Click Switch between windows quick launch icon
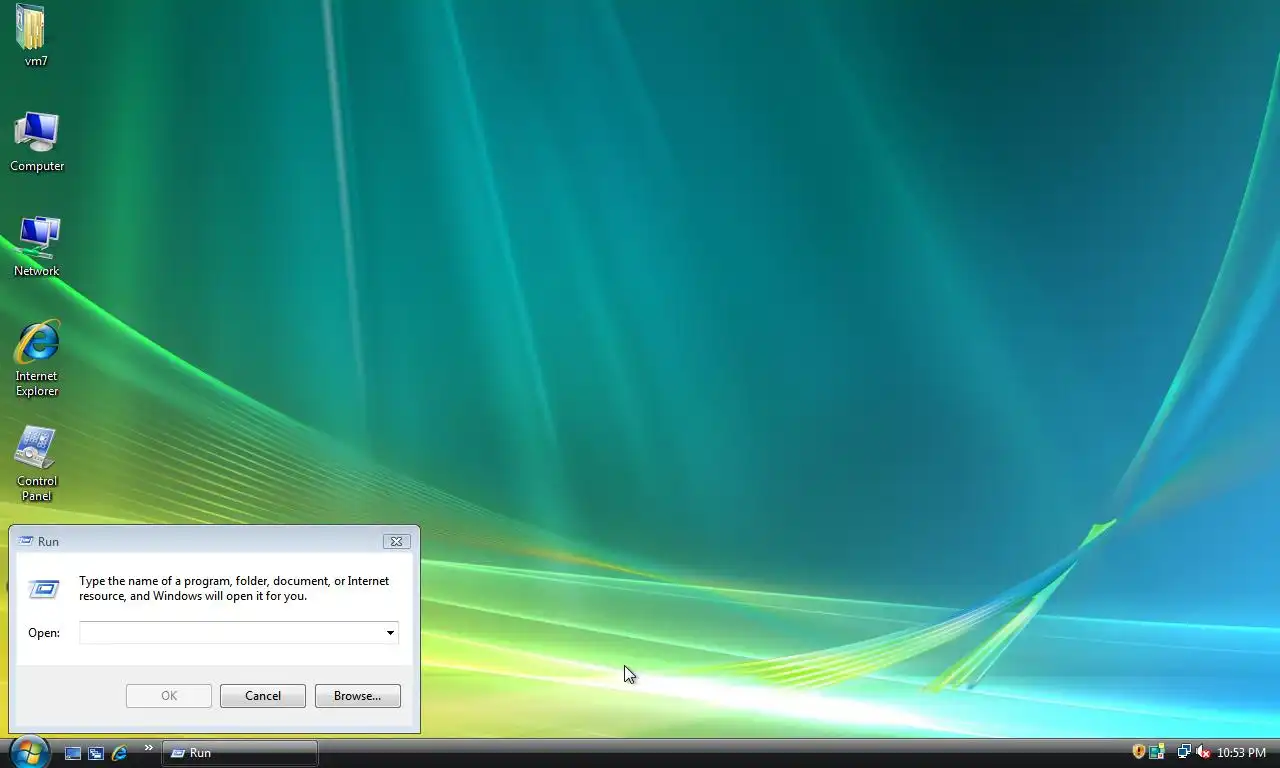This screenshot has height=768, width=1280. tap(96, 753)
